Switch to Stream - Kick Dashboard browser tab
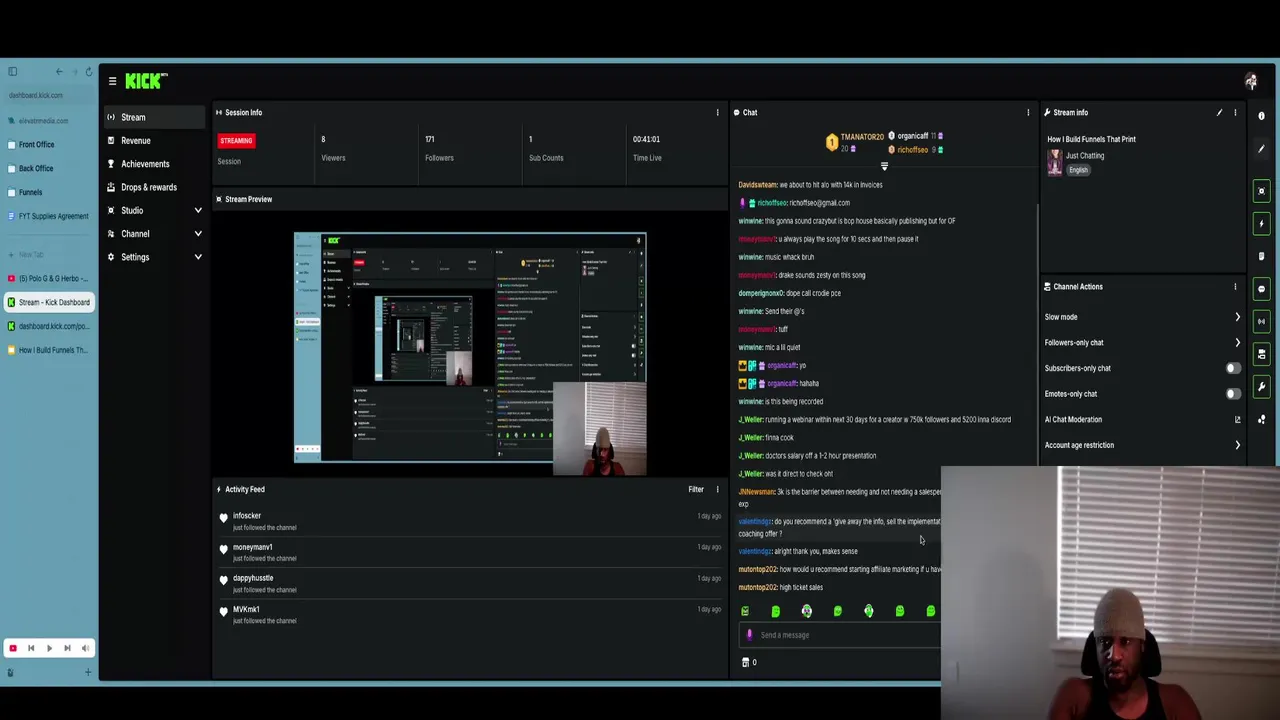 tap(49, 302)
